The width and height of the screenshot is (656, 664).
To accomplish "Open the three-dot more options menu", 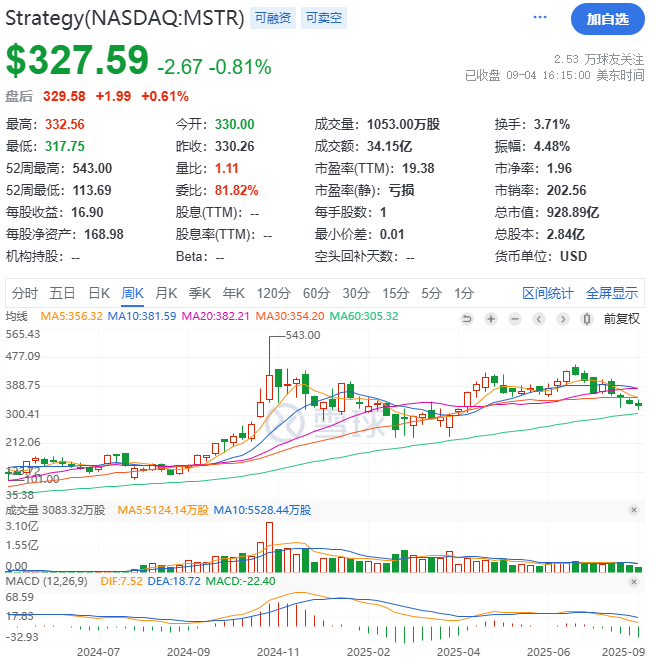I will (x=540, y=17).
